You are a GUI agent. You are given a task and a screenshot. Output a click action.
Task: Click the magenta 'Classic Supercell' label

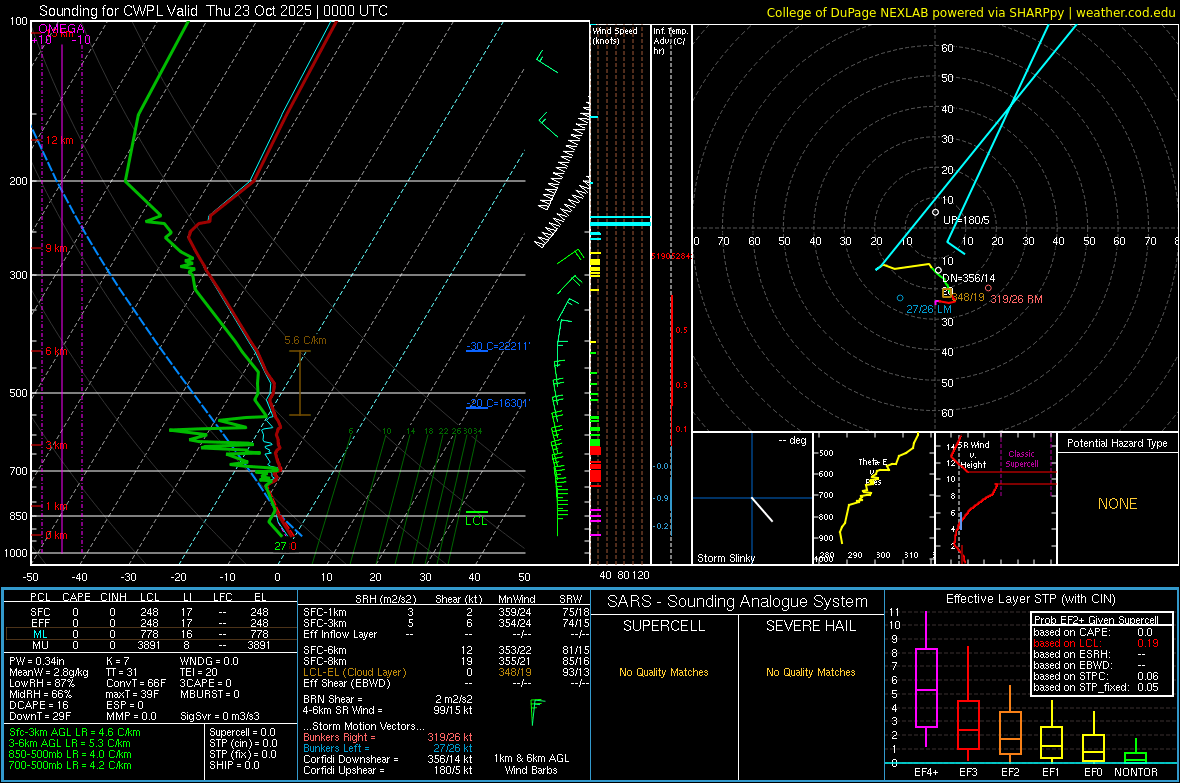[1022, 459]
